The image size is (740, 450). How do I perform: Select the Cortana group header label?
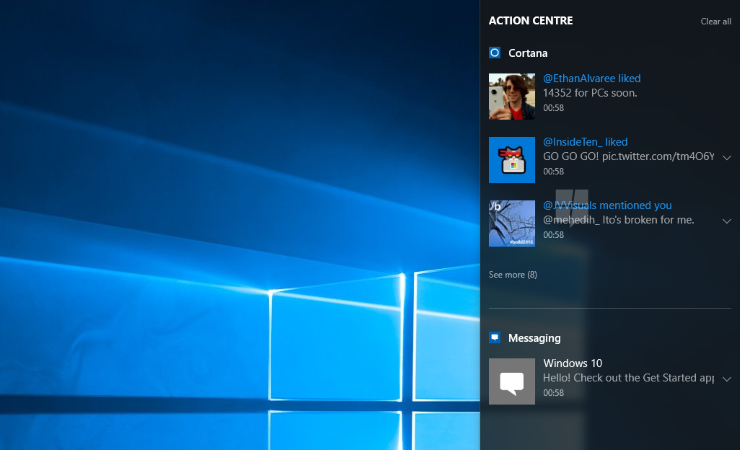528,53
